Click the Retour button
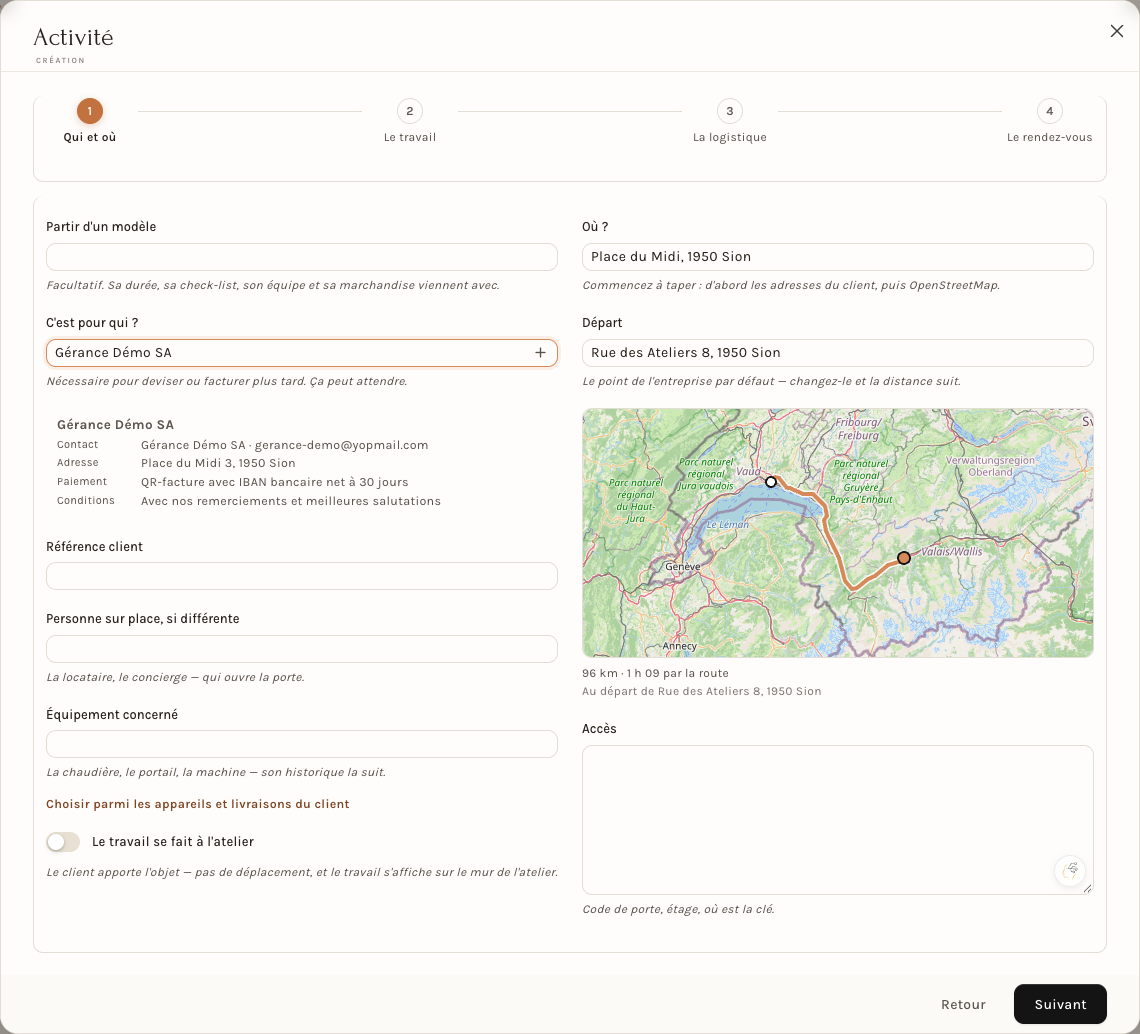The image size is (1140, 1034). pos(963,1004)
